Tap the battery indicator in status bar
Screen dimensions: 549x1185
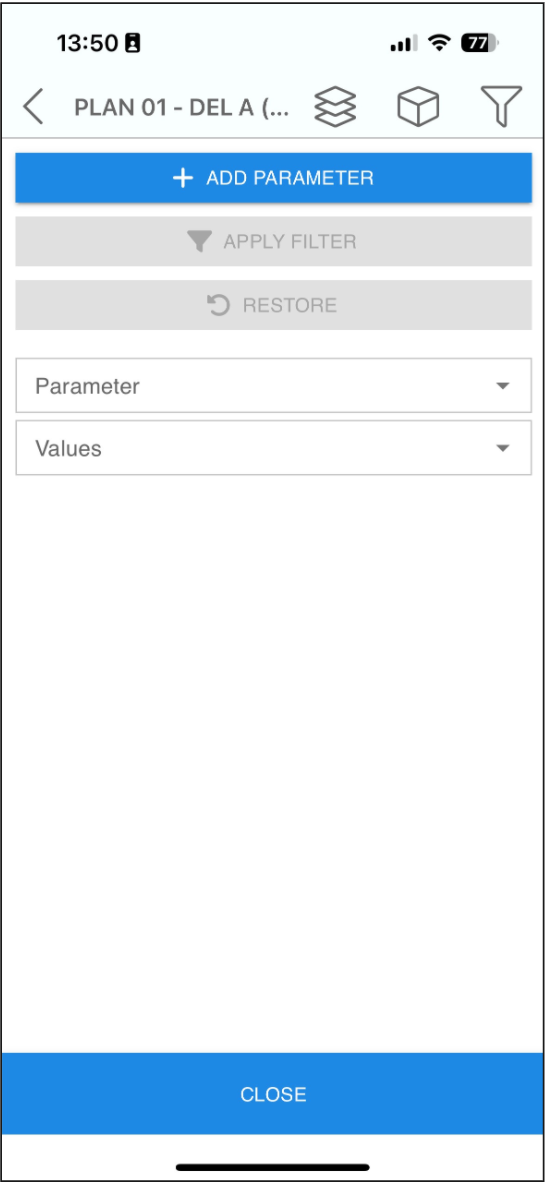pos(479,44)
